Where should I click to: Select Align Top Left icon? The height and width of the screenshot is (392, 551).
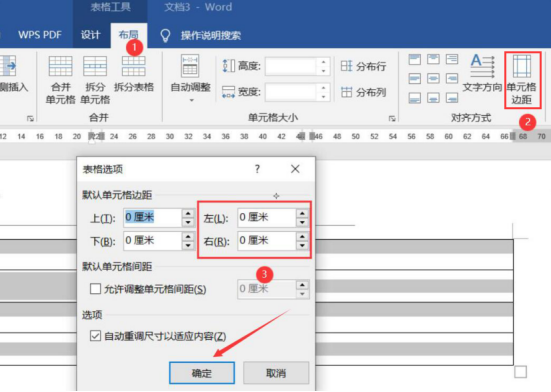click(x=415, y=59)
